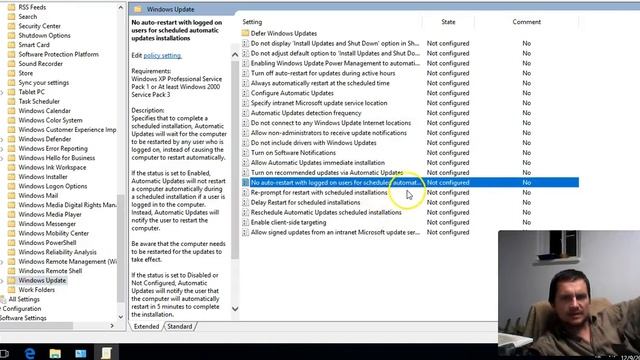Click icon of Always automatically restart at scheduled time
The width and height of the screenshot is (640, 360).
pos(245,83)
